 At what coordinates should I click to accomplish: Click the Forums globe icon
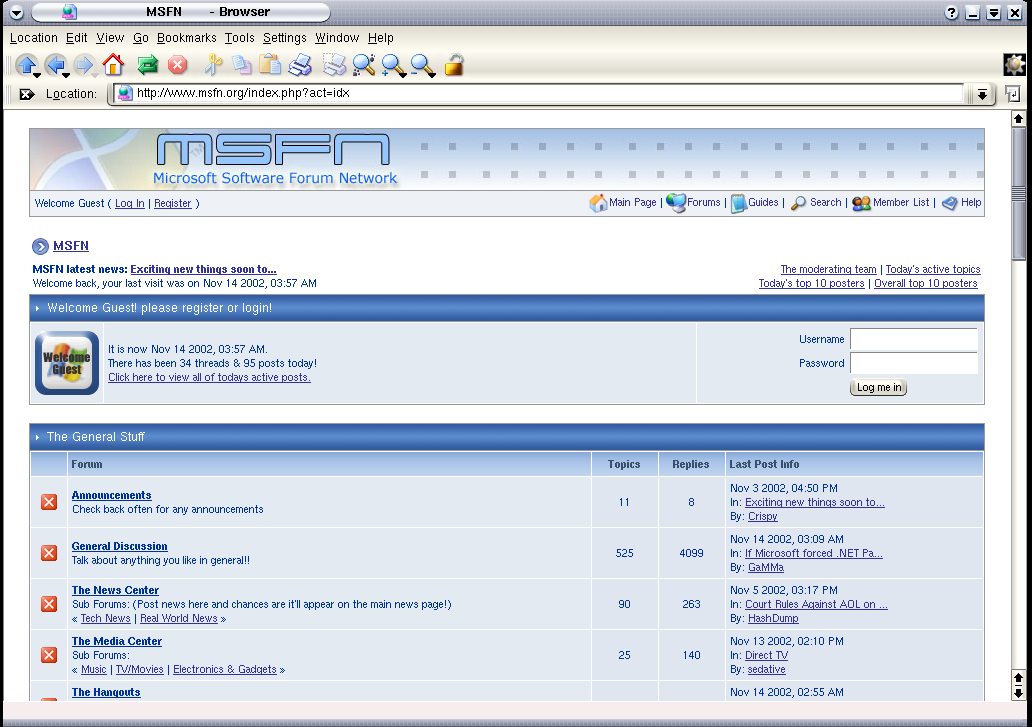click(676, 203)
